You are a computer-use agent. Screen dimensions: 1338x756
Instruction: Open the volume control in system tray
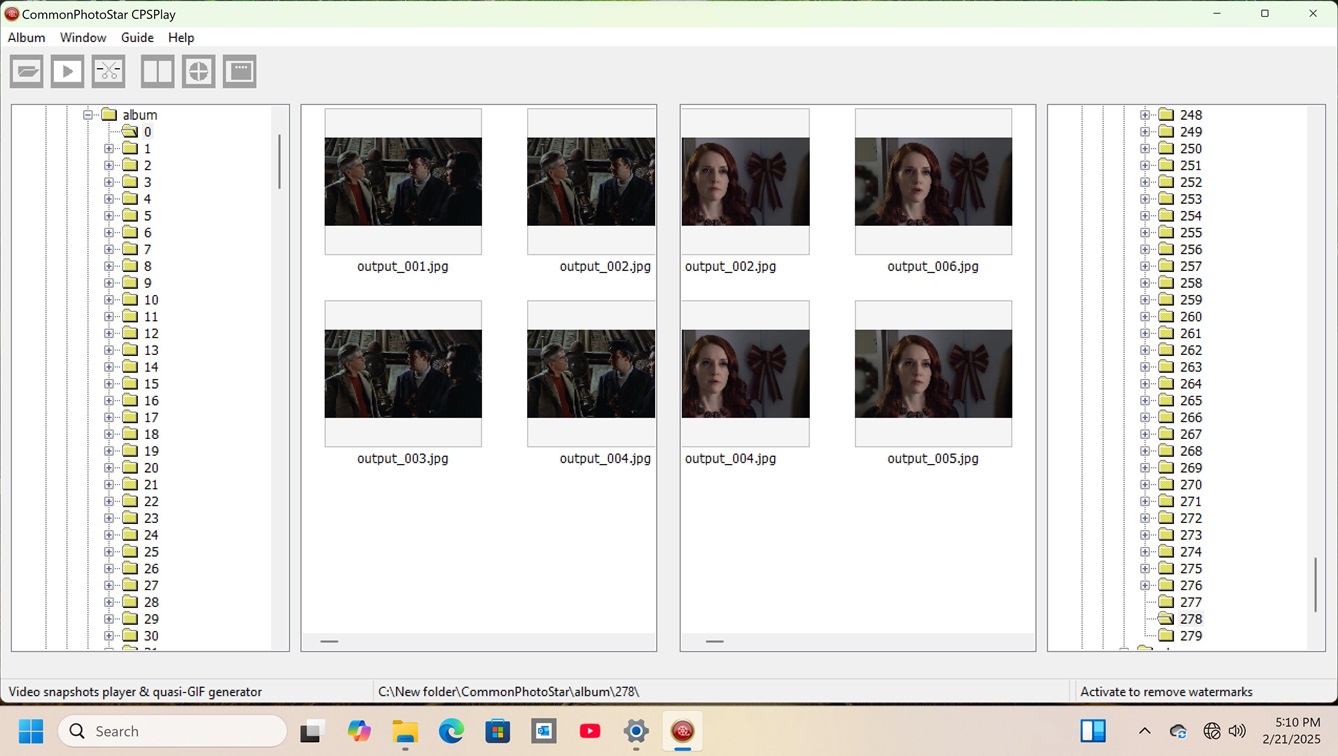pos(1237,731)
